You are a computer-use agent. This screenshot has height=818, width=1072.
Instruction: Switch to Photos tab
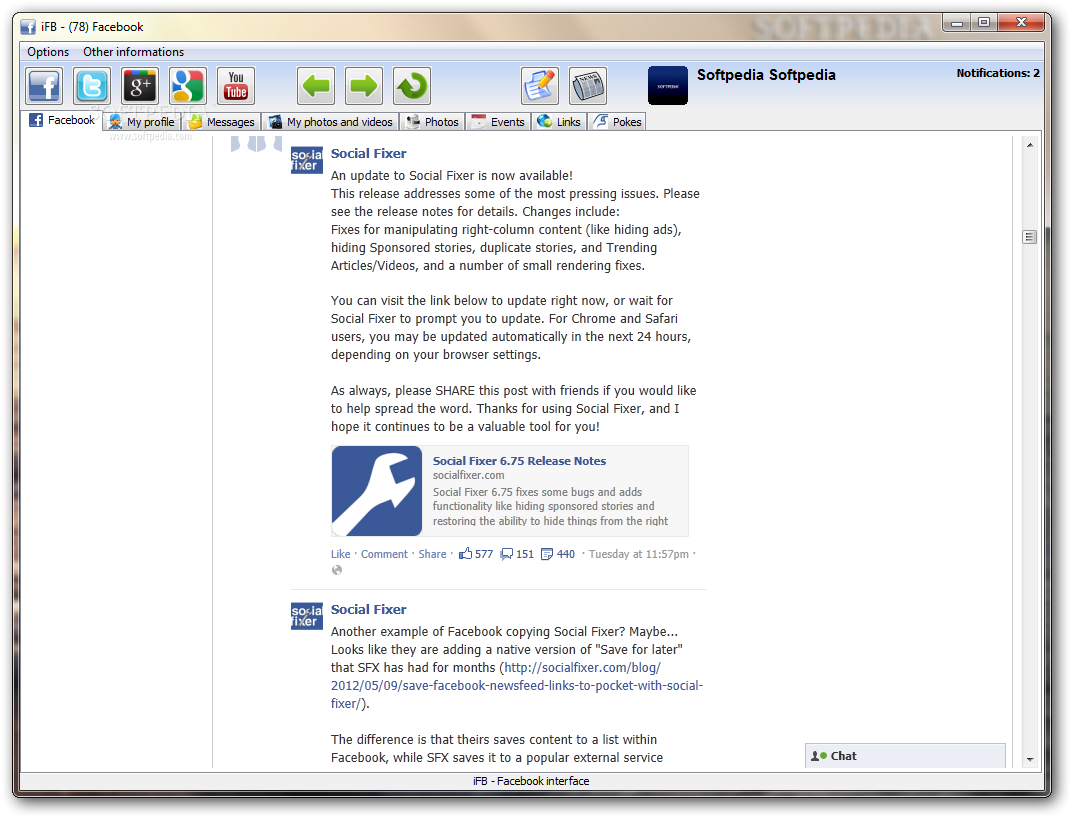pos(433,122)
